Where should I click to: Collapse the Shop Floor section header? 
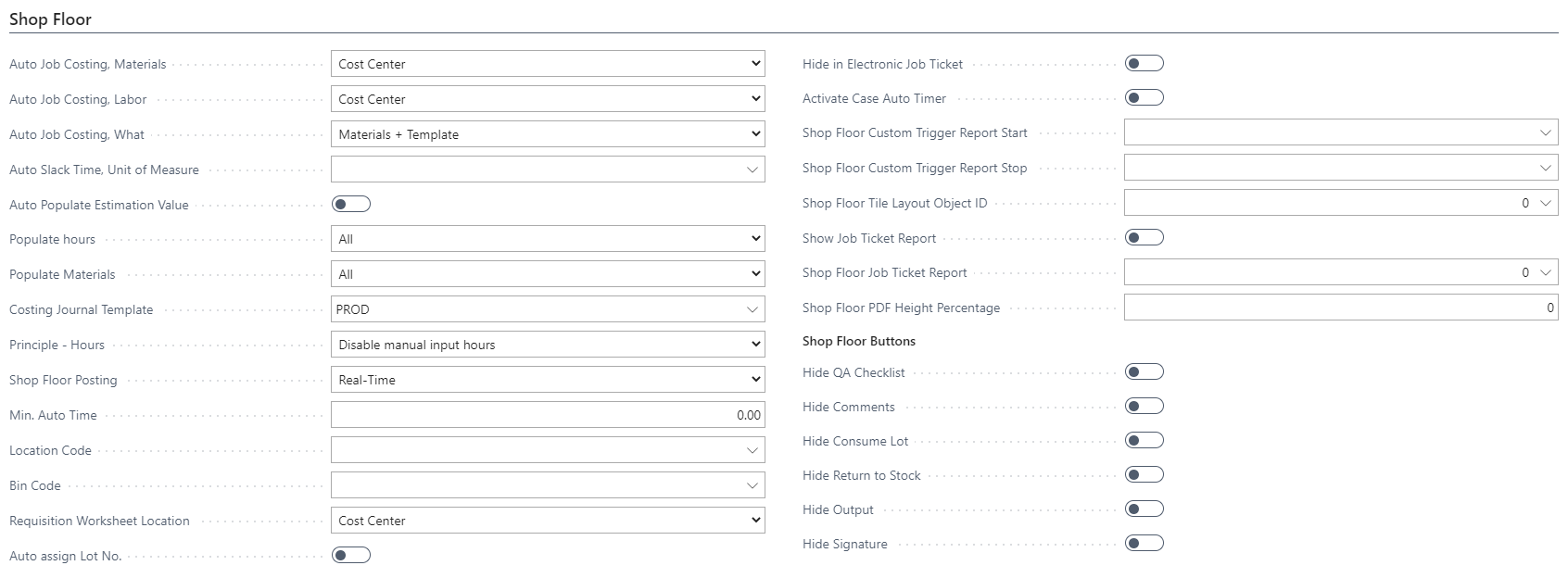coord(50,19)
